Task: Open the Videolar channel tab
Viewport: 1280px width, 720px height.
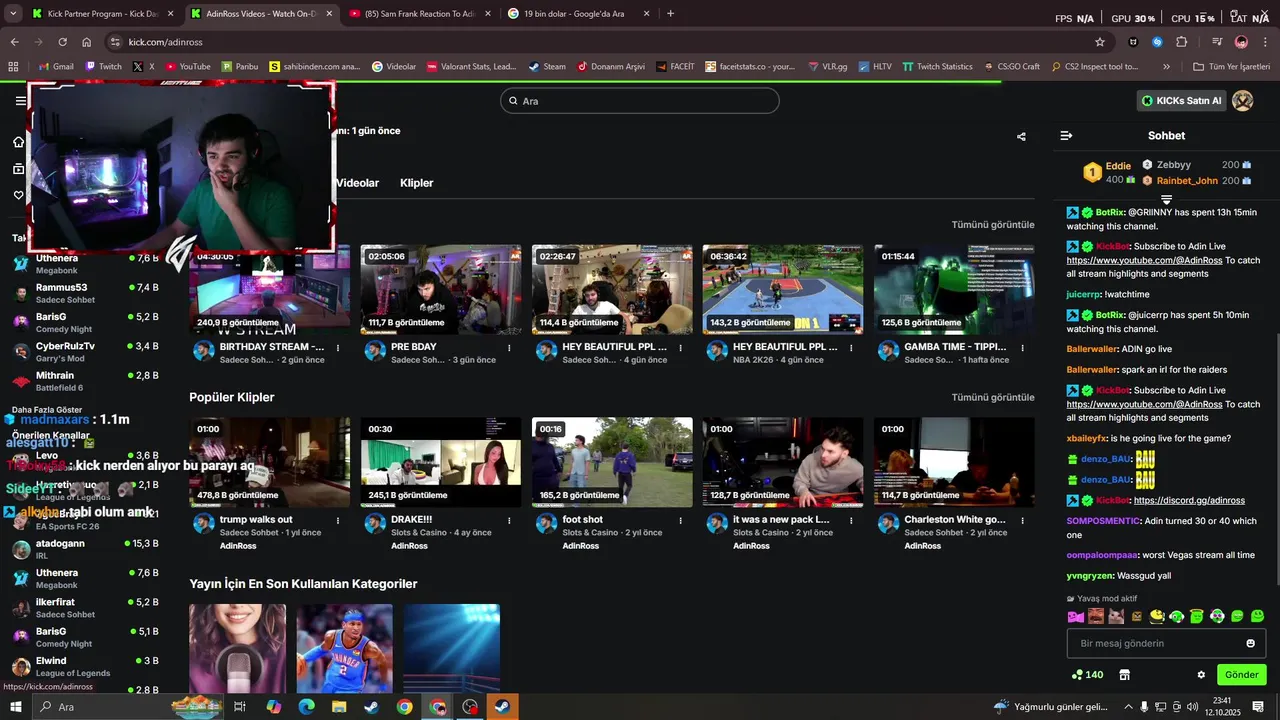Action: click(357, 183)
